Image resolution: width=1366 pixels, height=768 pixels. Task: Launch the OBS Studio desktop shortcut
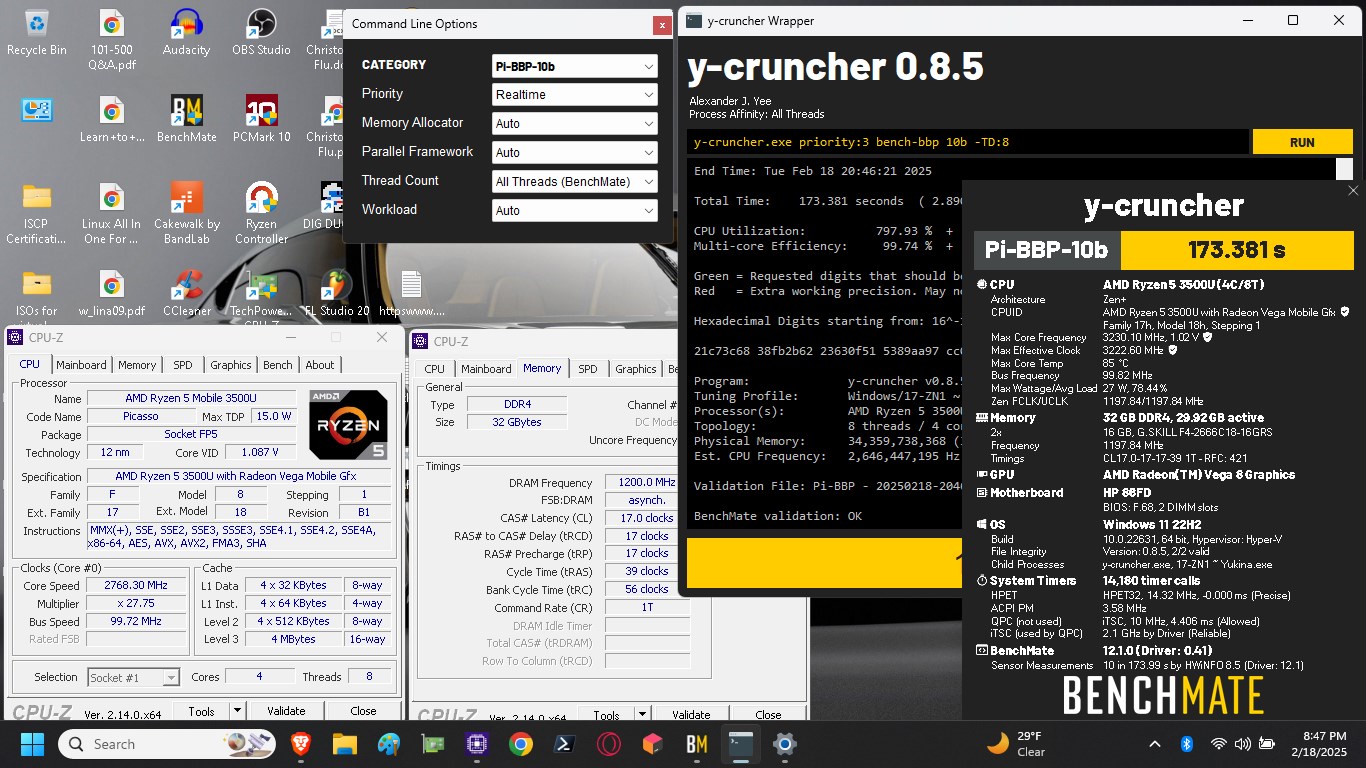261,33
